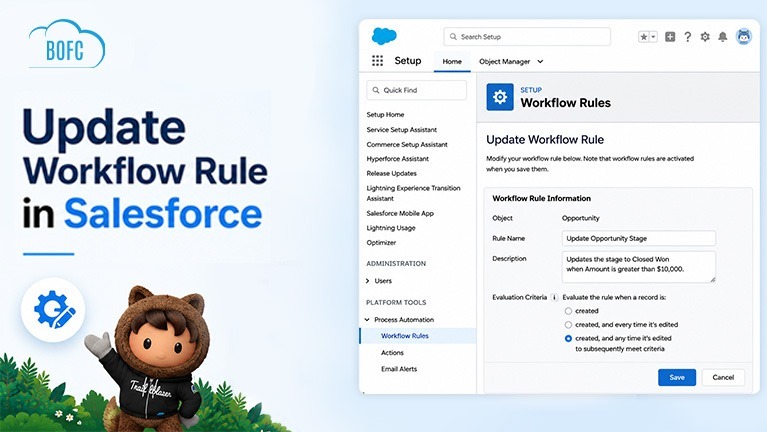Click the Save button
The width and height of the screenshot is (767, 432).
point(677,377)
